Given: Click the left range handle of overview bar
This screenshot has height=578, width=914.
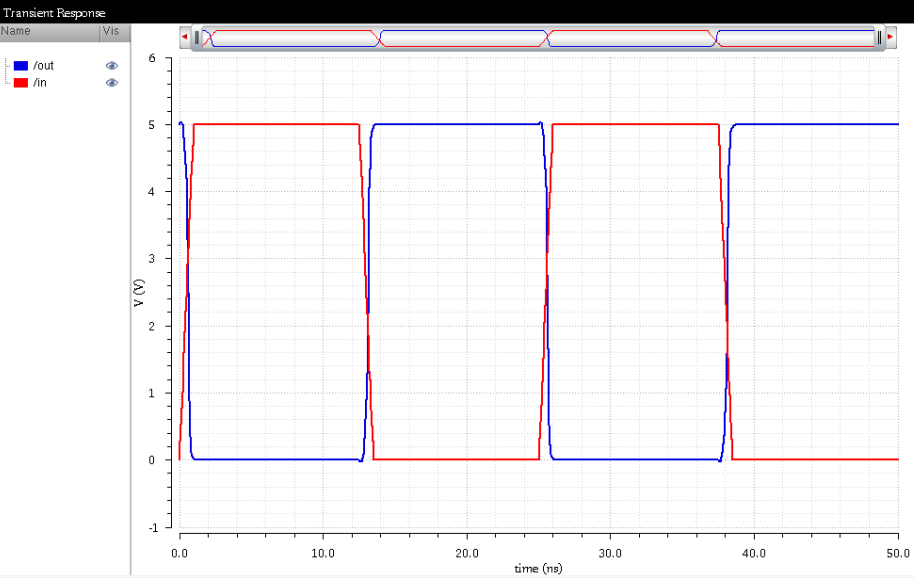Looking at the screenshot, I should [197, 38].
